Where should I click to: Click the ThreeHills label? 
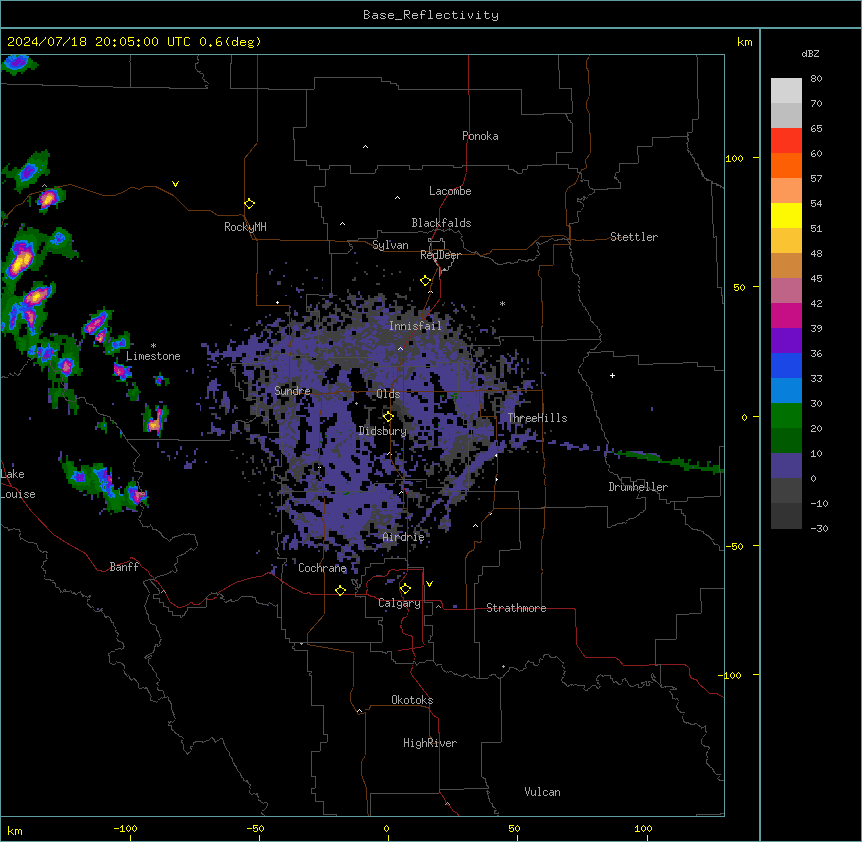(537, 418)
